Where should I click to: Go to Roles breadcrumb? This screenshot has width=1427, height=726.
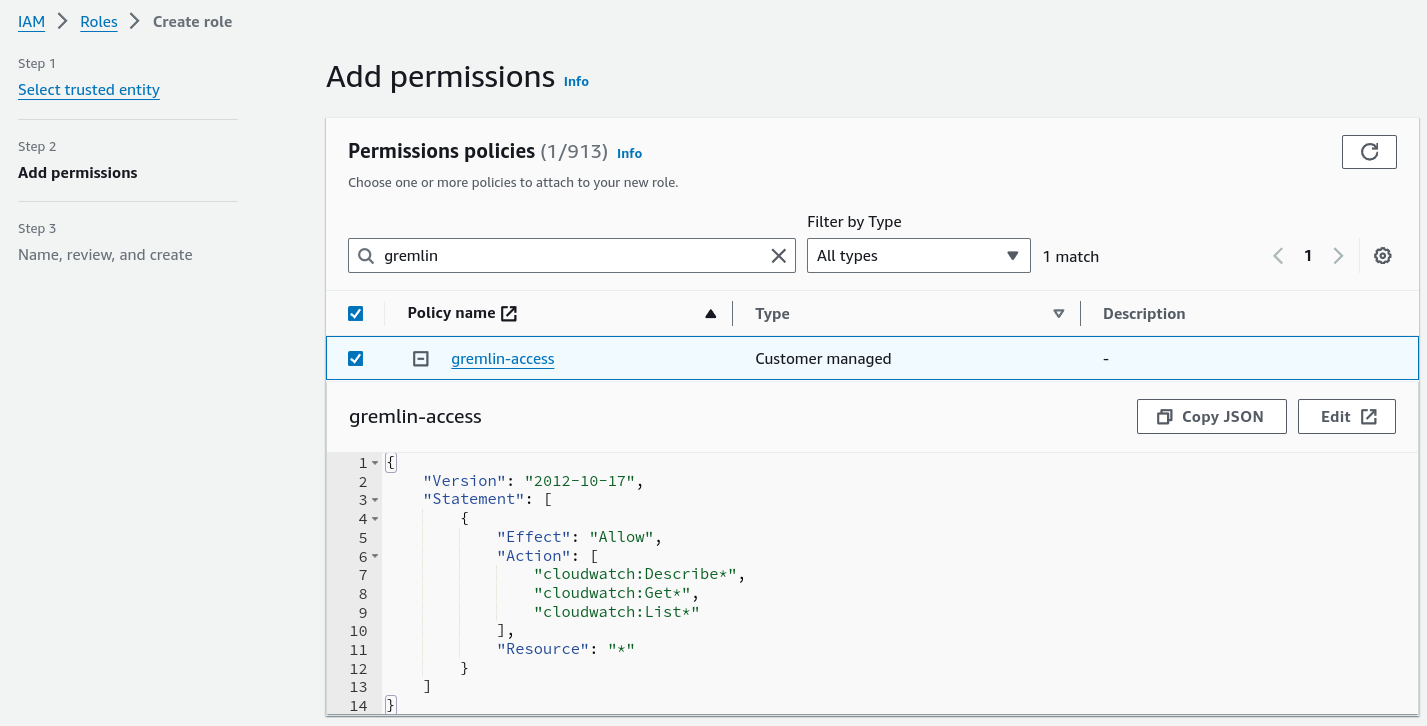(99, 21)
